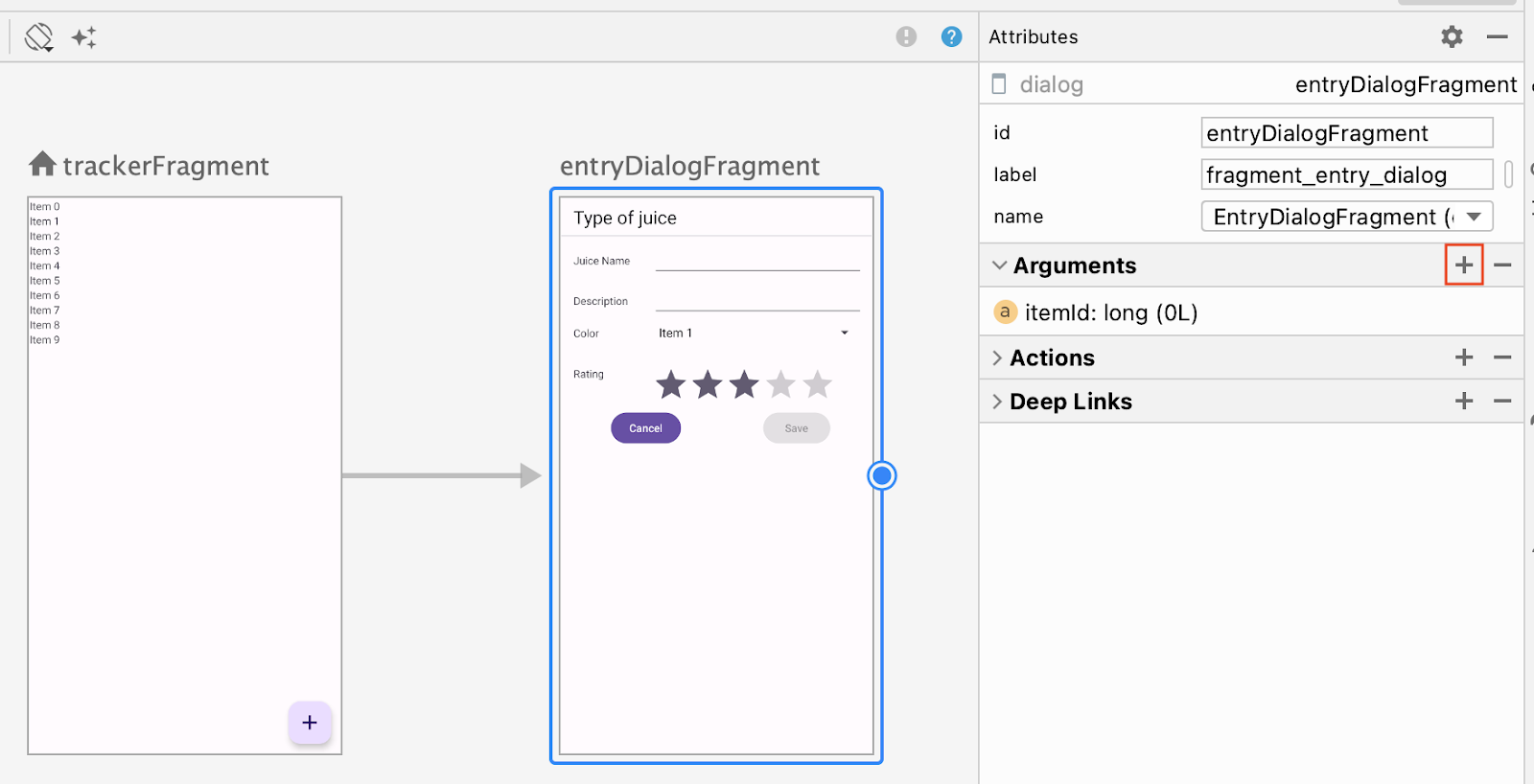Open Attributes panel gear settings

tap(1452, 36)
